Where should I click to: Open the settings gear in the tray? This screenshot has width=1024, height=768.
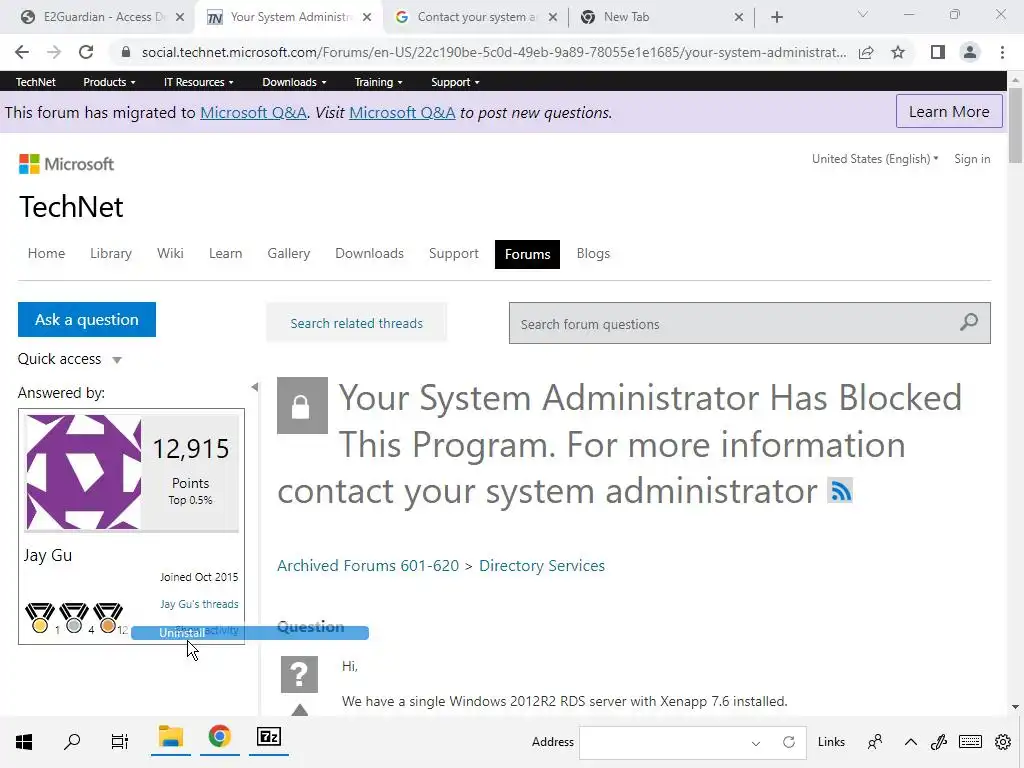pos(1003,742)
